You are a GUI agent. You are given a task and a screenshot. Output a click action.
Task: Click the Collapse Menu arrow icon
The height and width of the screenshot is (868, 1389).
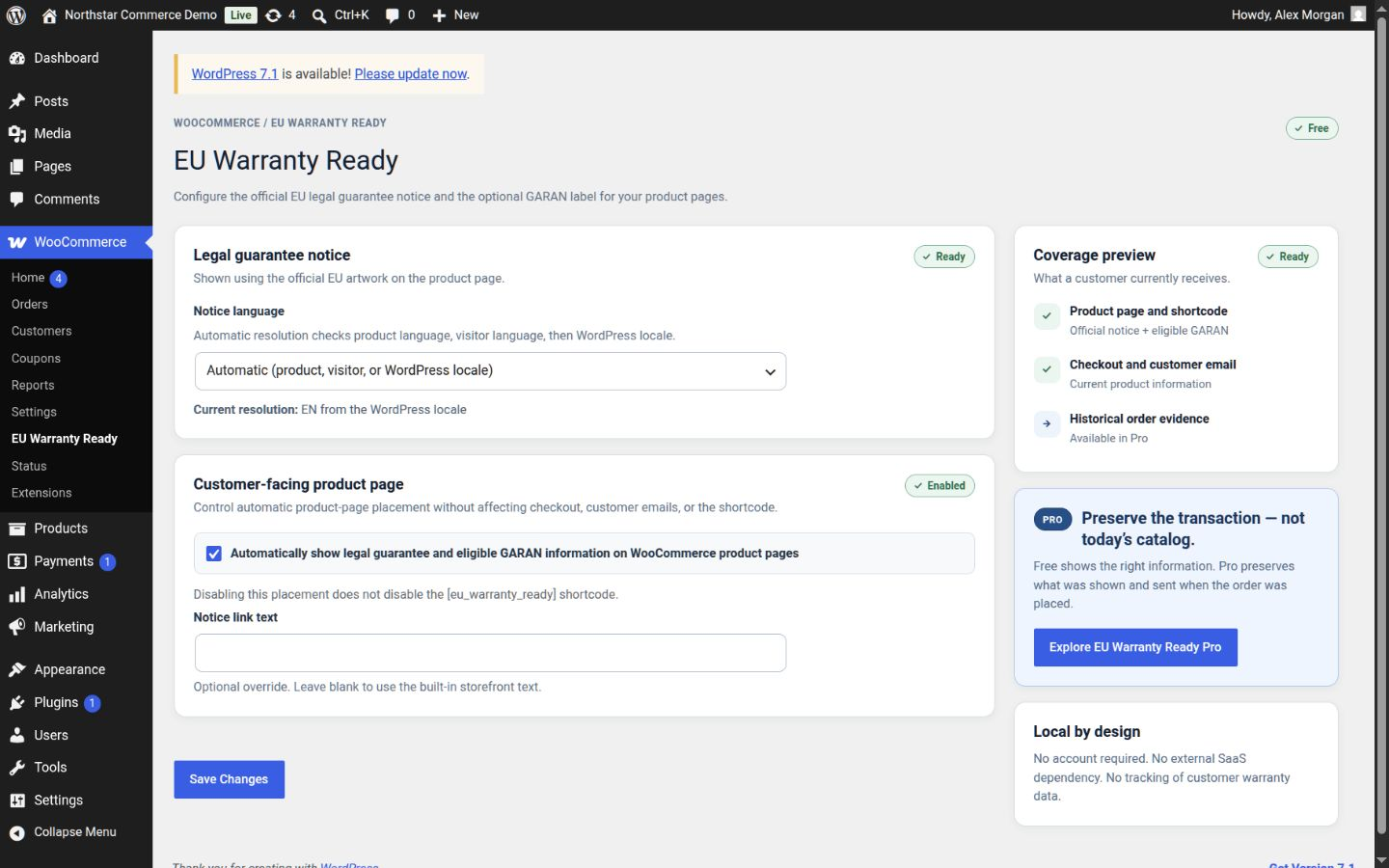pyautogui.click(x=17, y=833)
